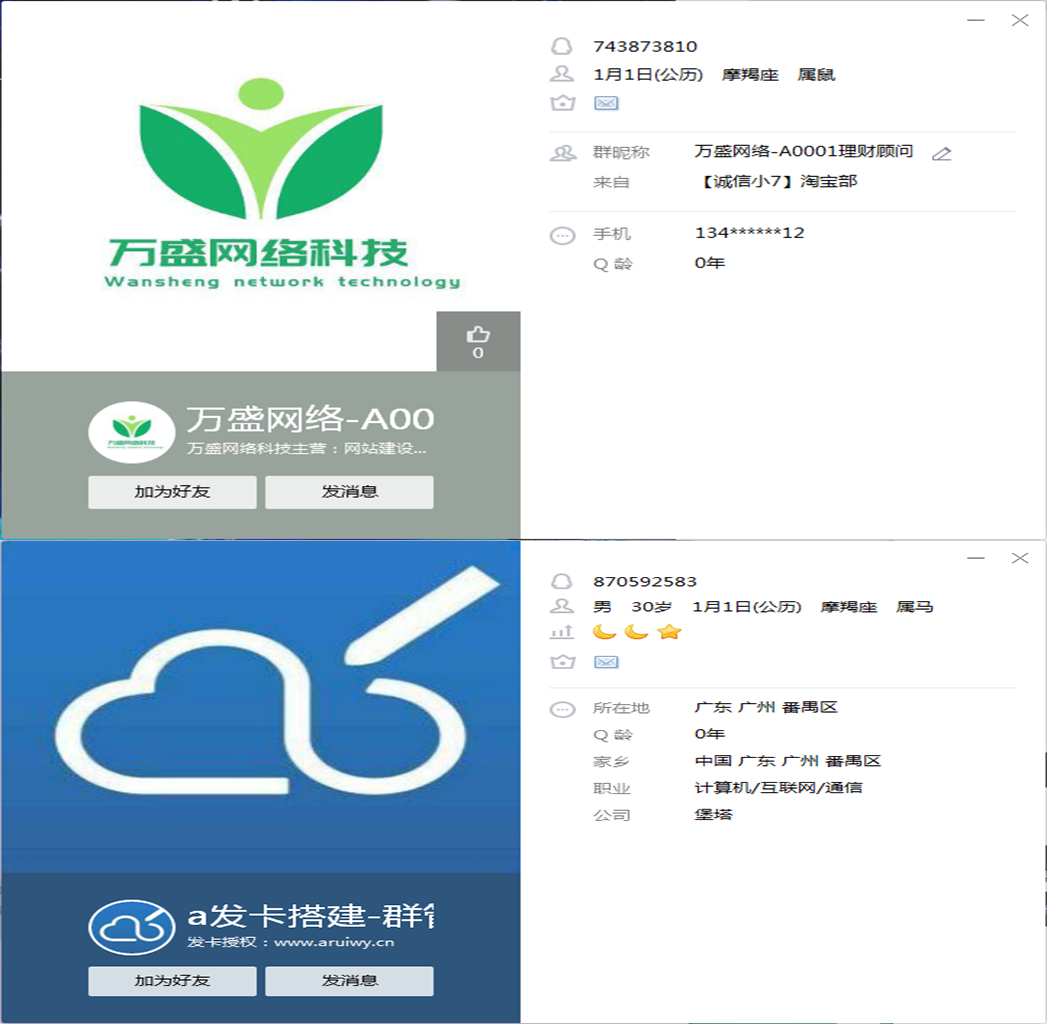The image size is (1047, 1024).
Task: Click phone number 134******12
Action: (750, 233)
